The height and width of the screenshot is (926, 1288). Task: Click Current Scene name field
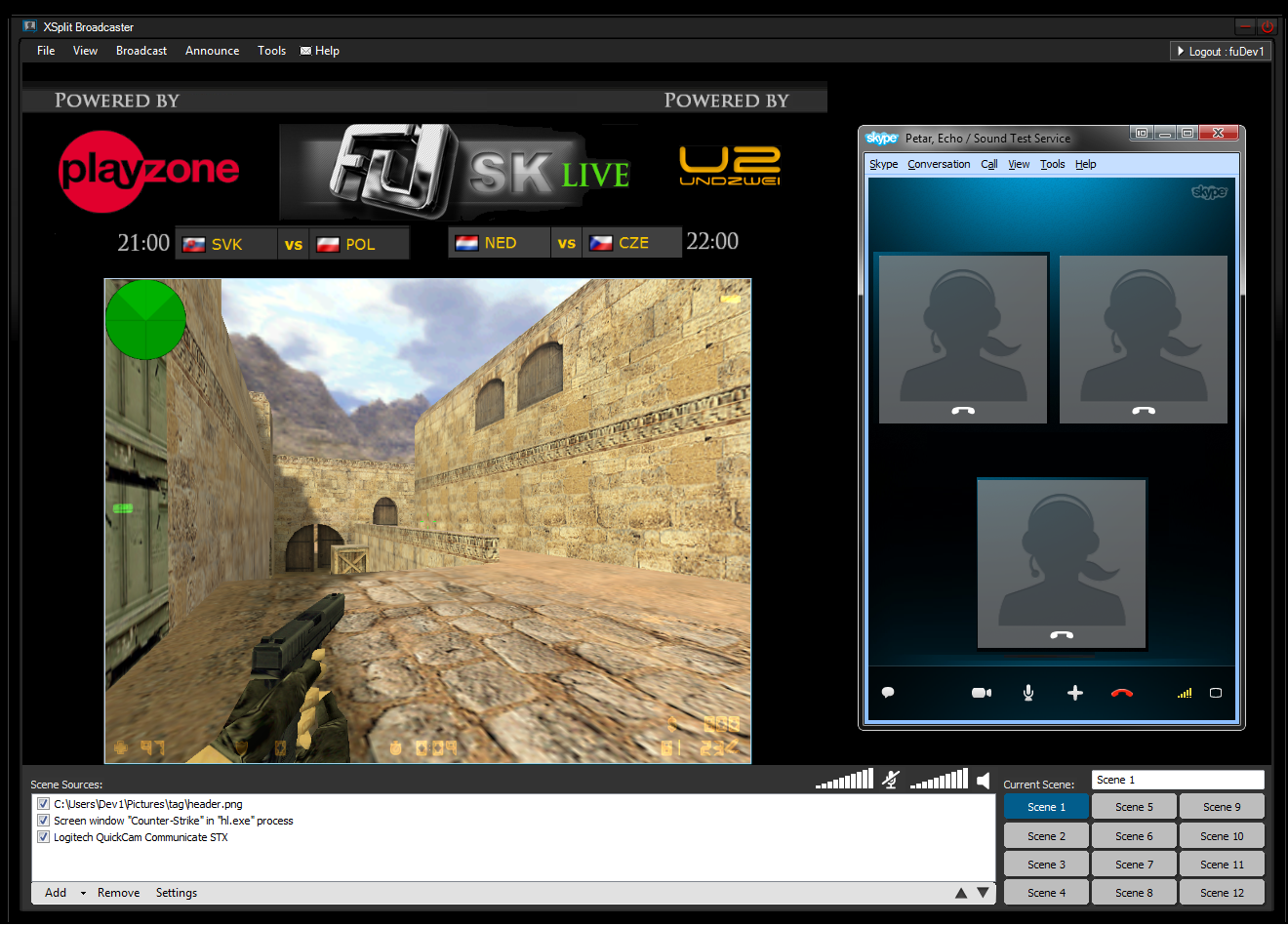1178,780
